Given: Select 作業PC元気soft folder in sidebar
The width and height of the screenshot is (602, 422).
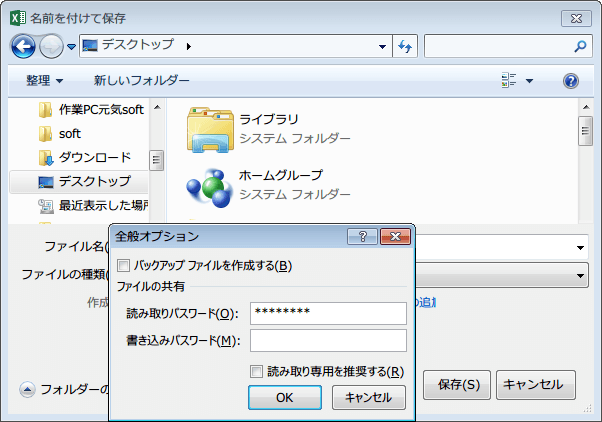Looking at the screenshot, I should click(91, 110).
